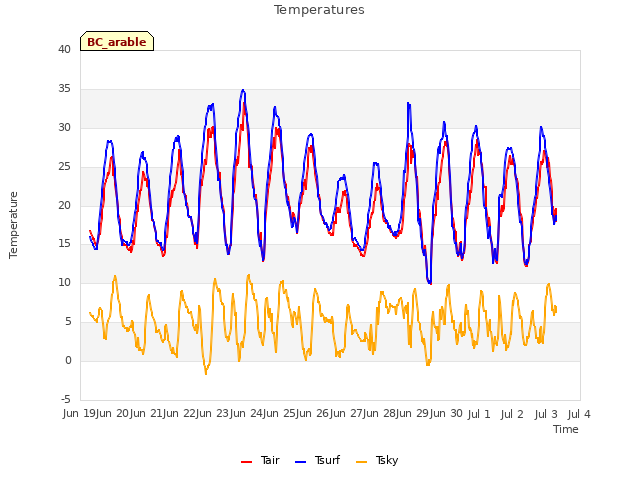The image size is (640, 480).
Task: Click y-axis tick value 35
Action: 64,89
